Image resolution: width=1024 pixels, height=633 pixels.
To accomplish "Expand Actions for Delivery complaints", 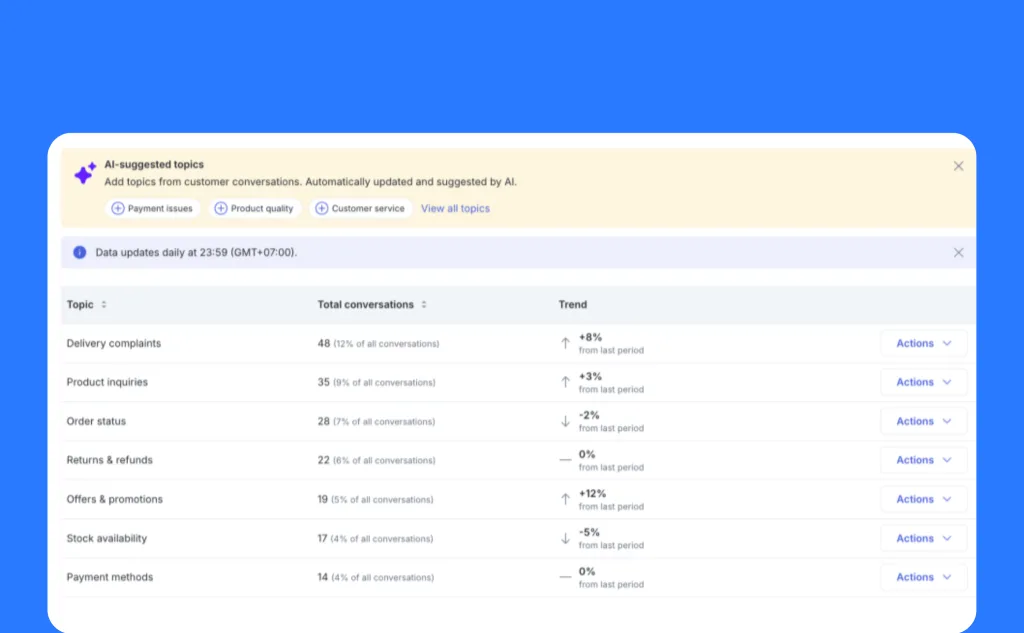I will pyautogui.click(x=923, y=343).
